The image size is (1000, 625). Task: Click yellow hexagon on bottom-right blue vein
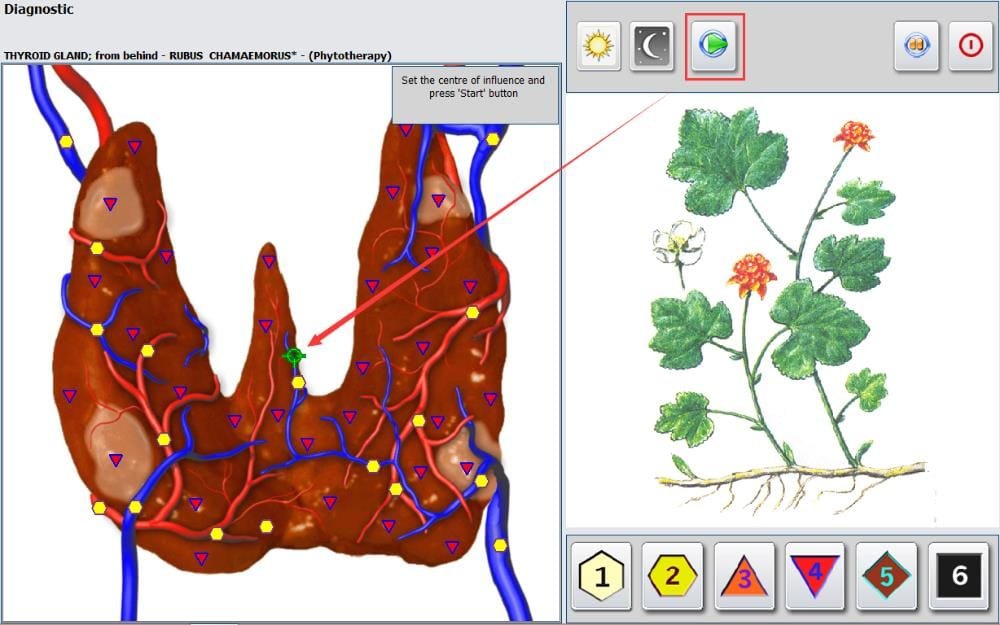[x=500, y=545]
